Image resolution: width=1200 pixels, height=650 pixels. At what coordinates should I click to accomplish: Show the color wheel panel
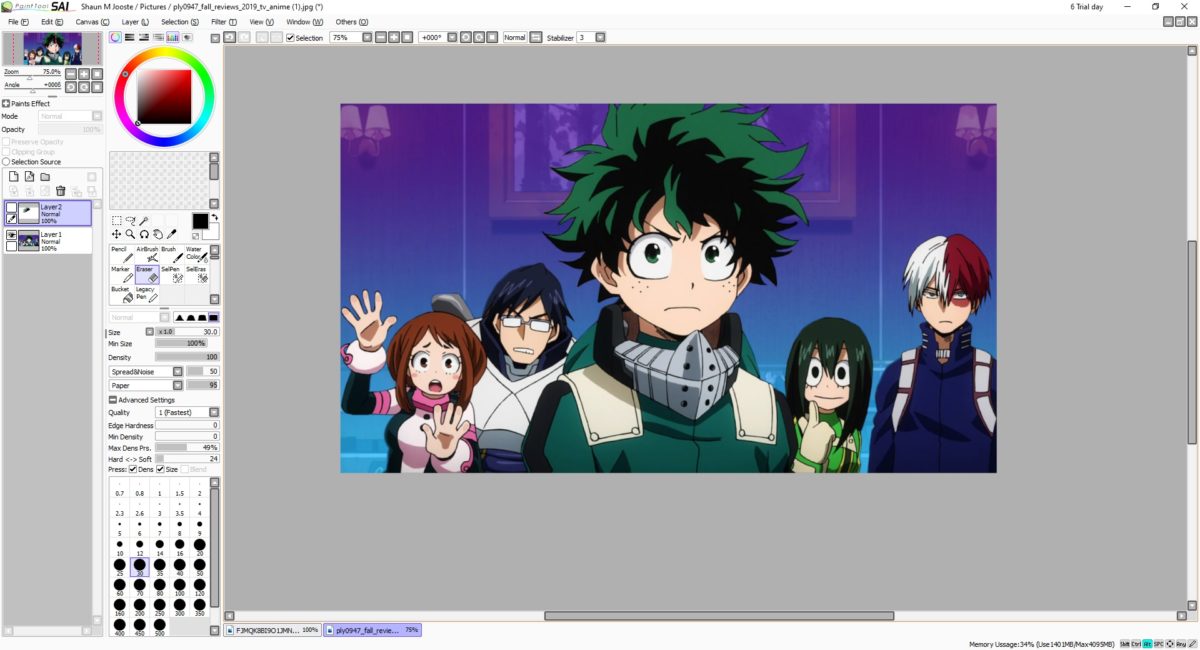(116, 38)
